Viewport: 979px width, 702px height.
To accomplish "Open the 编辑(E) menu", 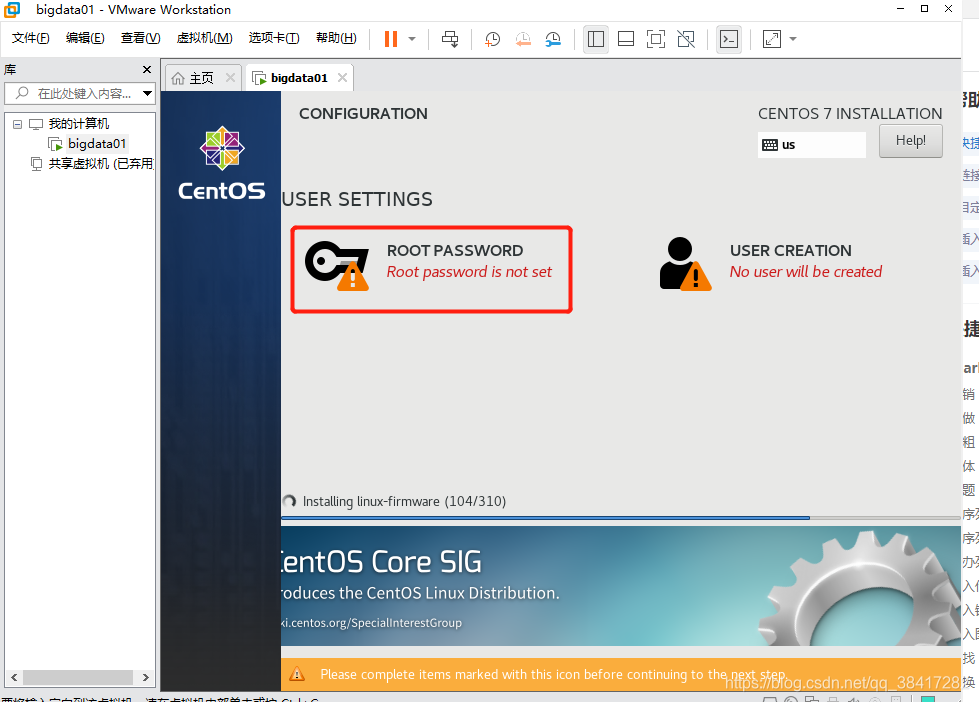I will click(x=85, y=38).
